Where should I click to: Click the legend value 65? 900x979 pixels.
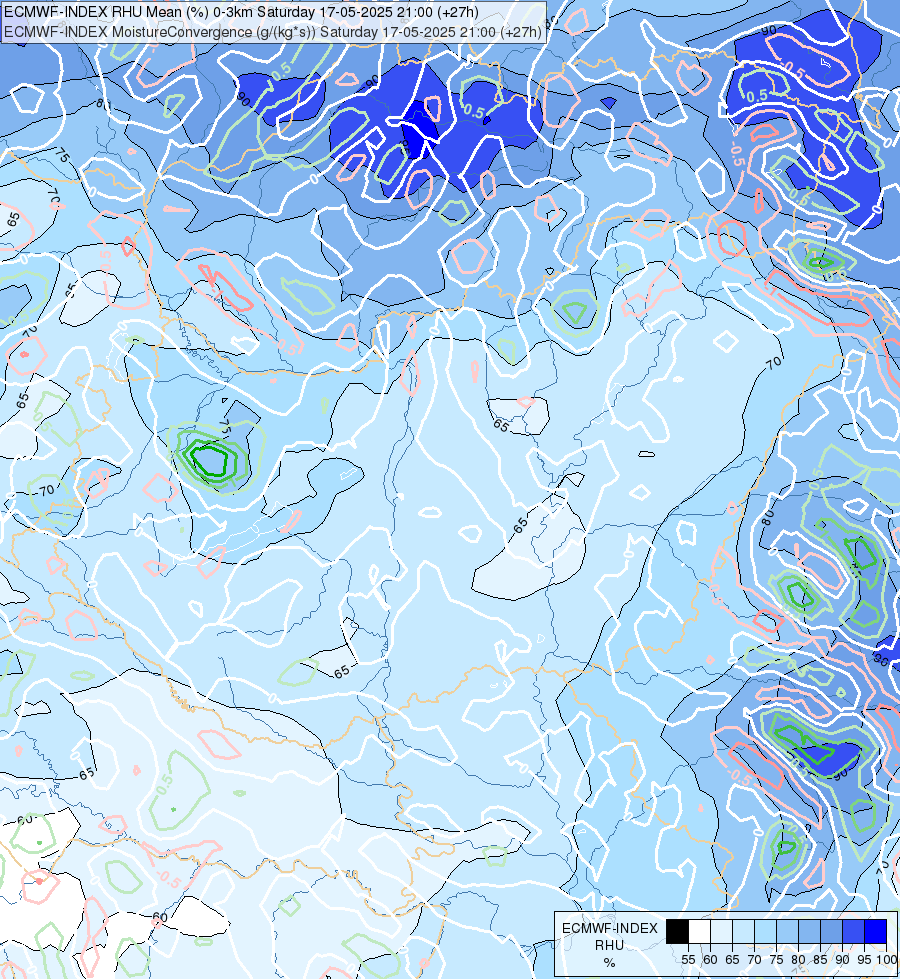732,960
